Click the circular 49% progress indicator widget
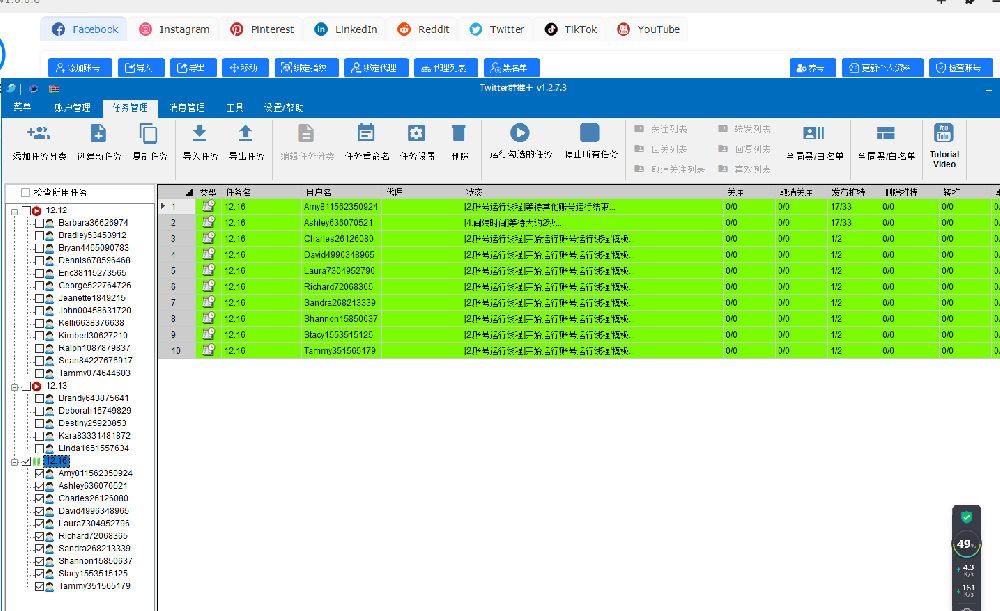1000x611 pixels. pyautogui.click(x=965, y=542)
